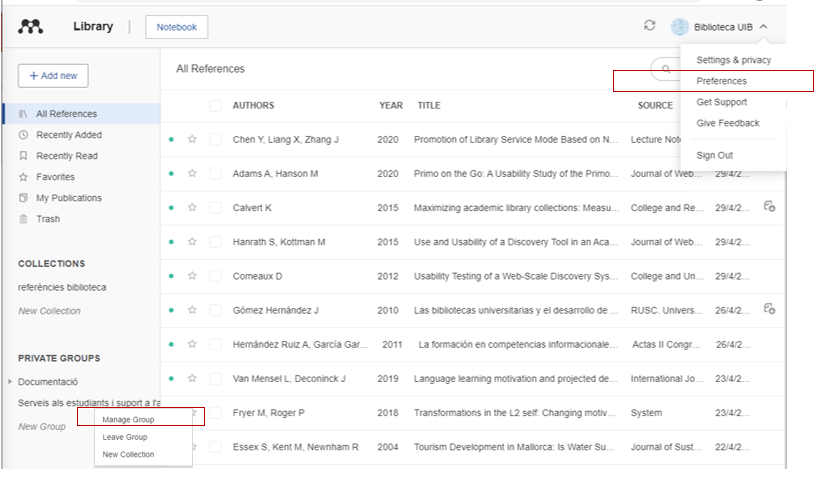Check the Van Mensel L row checkbox

tap(215, 379)
